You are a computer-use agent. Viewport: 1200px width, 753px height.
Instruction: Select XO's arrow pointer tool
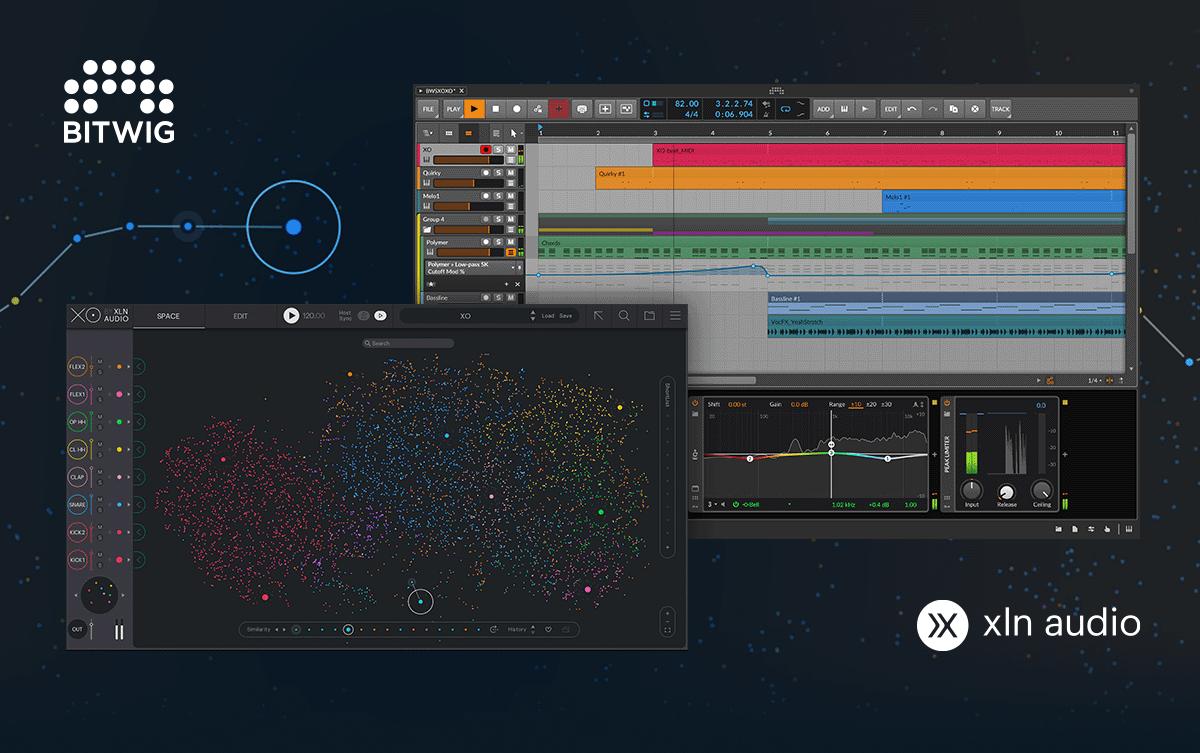tap(598, 315)
